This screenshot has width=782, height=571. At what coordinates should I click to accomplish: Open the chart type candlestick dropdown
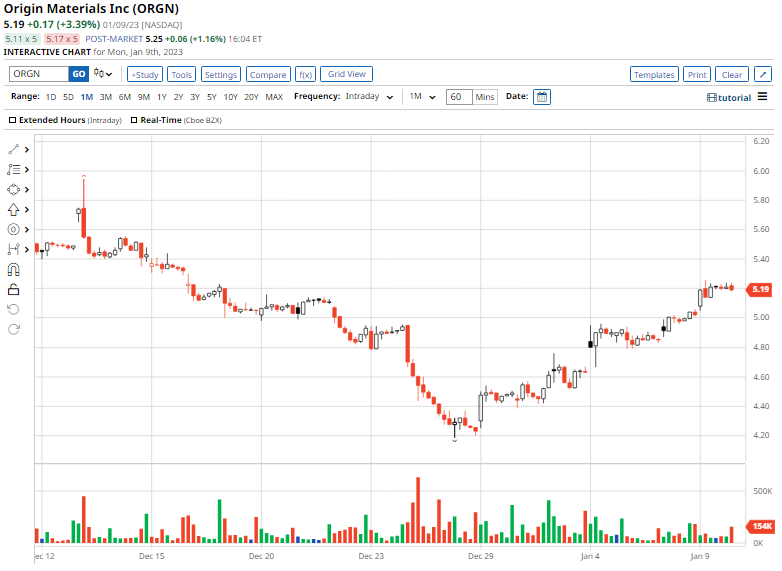tap(103, 74)
